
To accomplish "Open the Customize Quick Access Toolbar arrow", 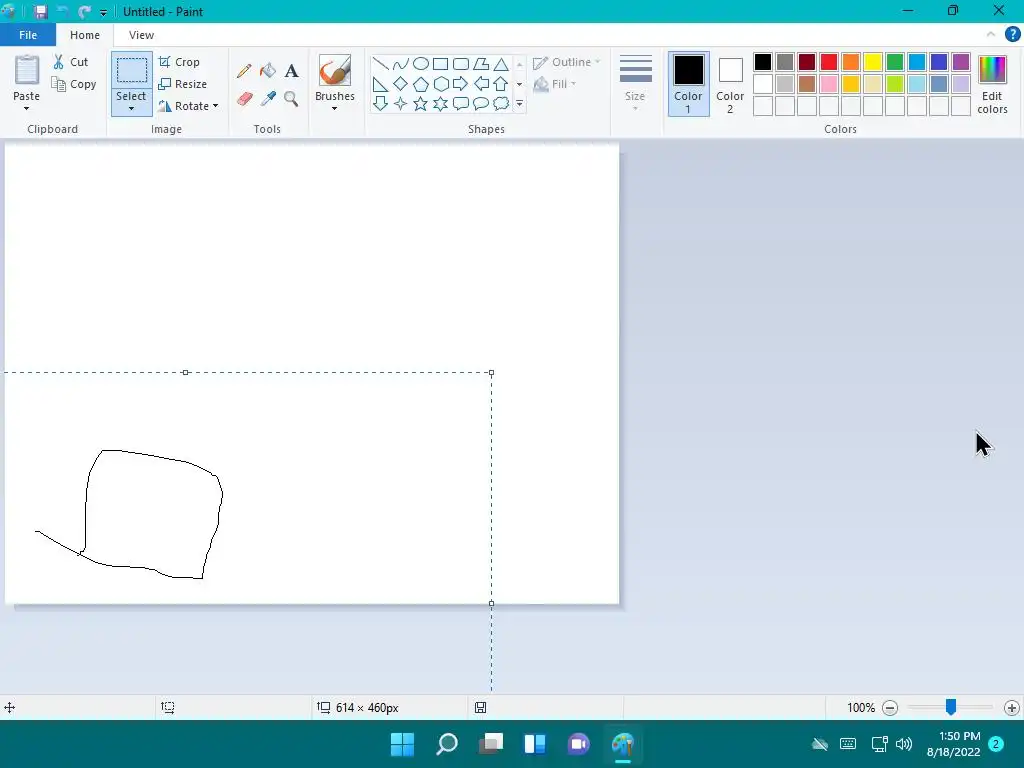I will pos(103,12).
